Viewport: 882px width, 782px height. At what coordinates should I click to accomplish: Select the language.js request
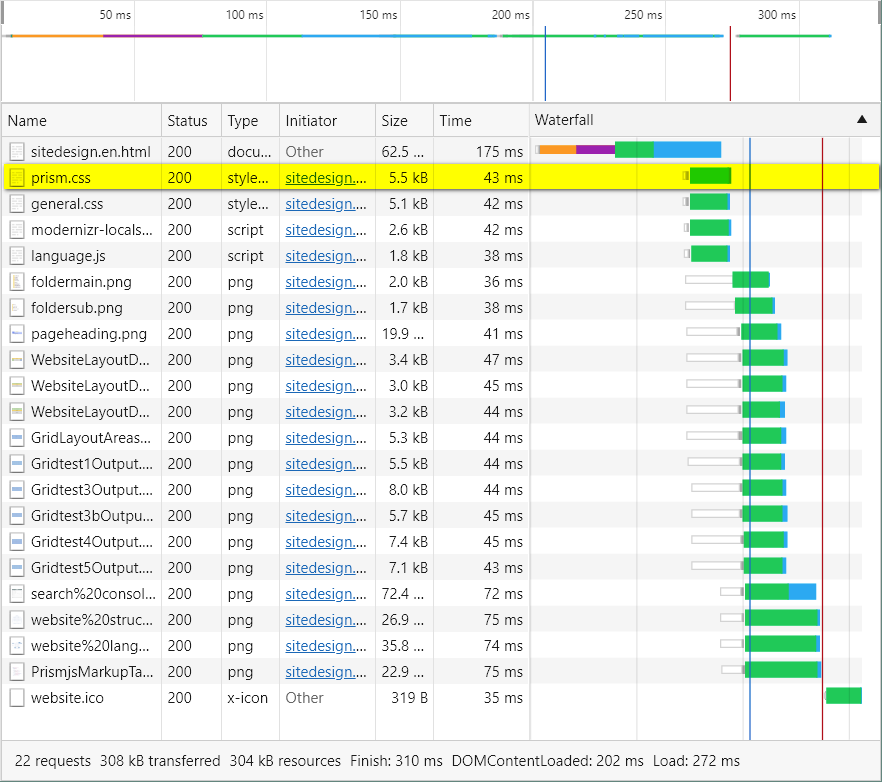click(68, 256)
